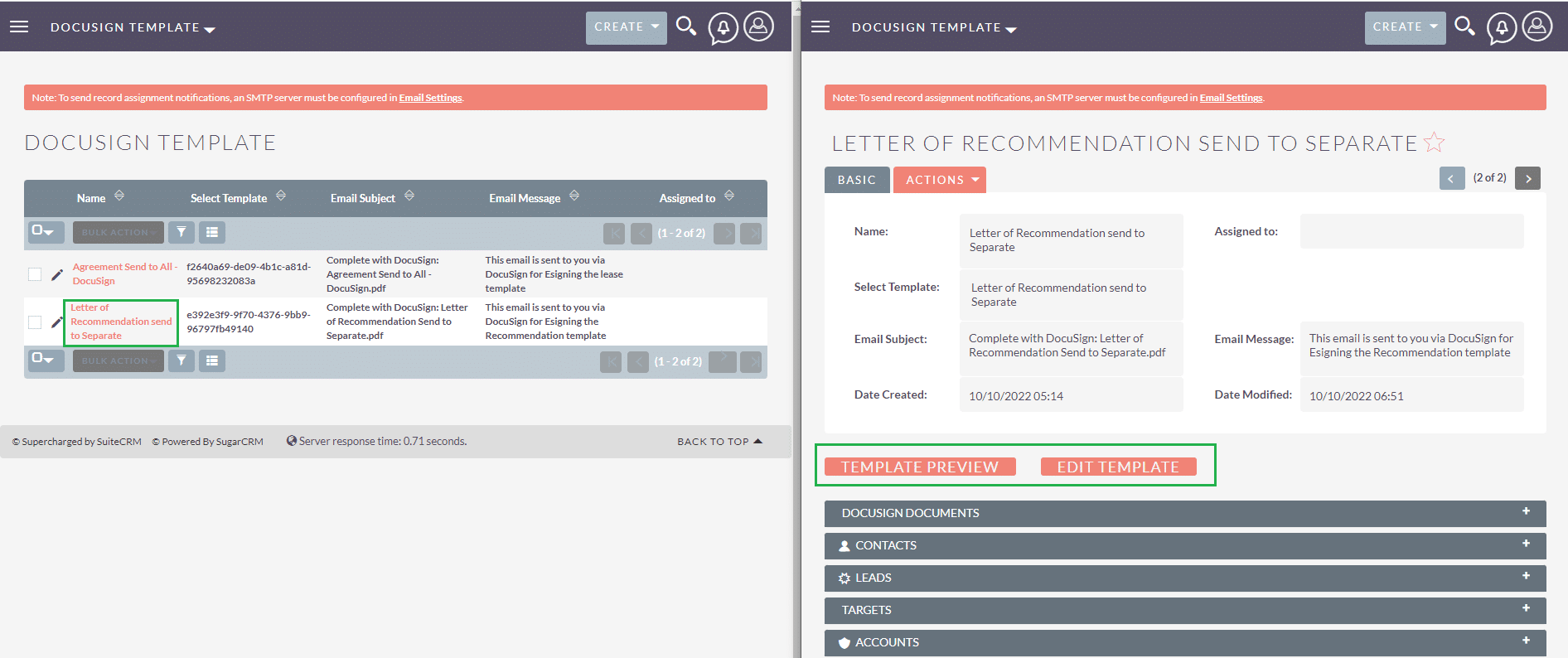Open notifications bell in right window

pyautogui.click(x=1502, y=28)
